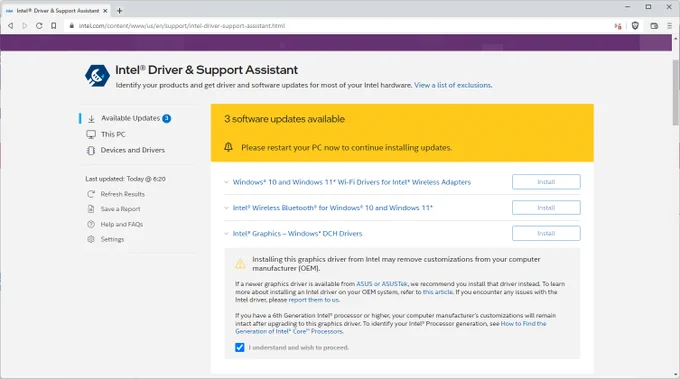Click the Help and FAQs question icon
This screenshot has height=379, width=680.
click(x=91, y=224)
